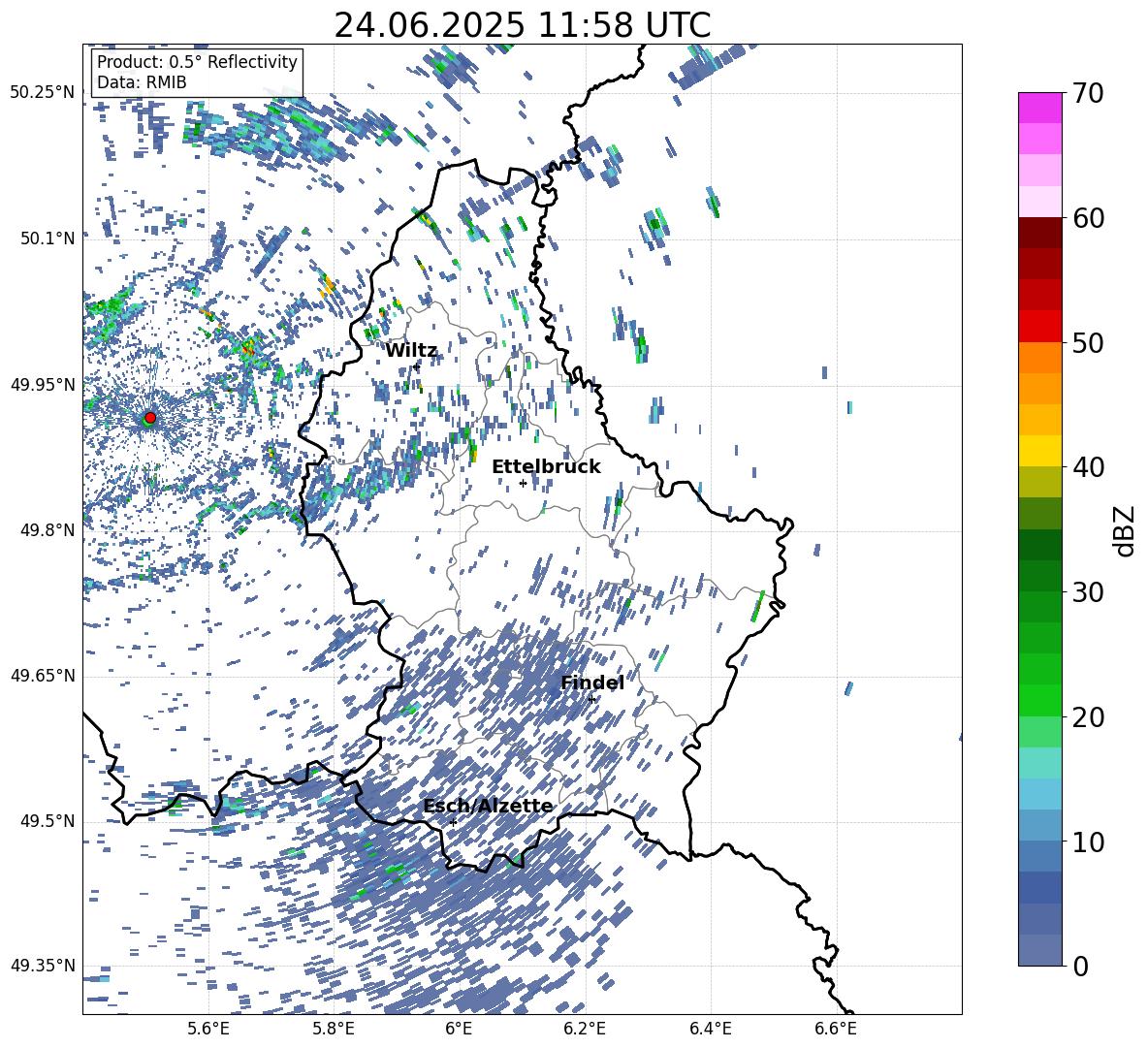The image size is (1148, 1048).
Task: Click the 50.25°N latitude label
Action: [x=43, y=93]
